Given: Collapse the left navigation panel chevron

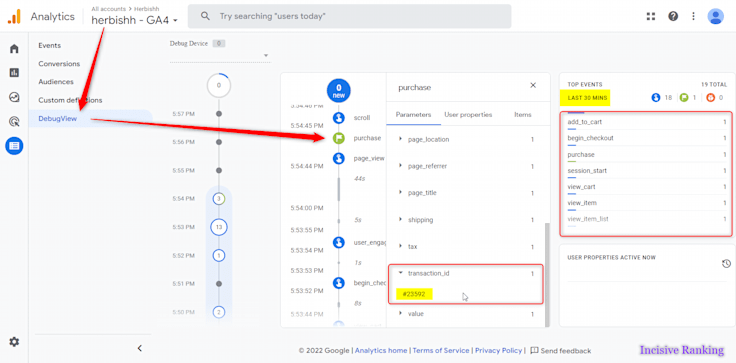Looking at the screenshot, I should click(139, 348).
